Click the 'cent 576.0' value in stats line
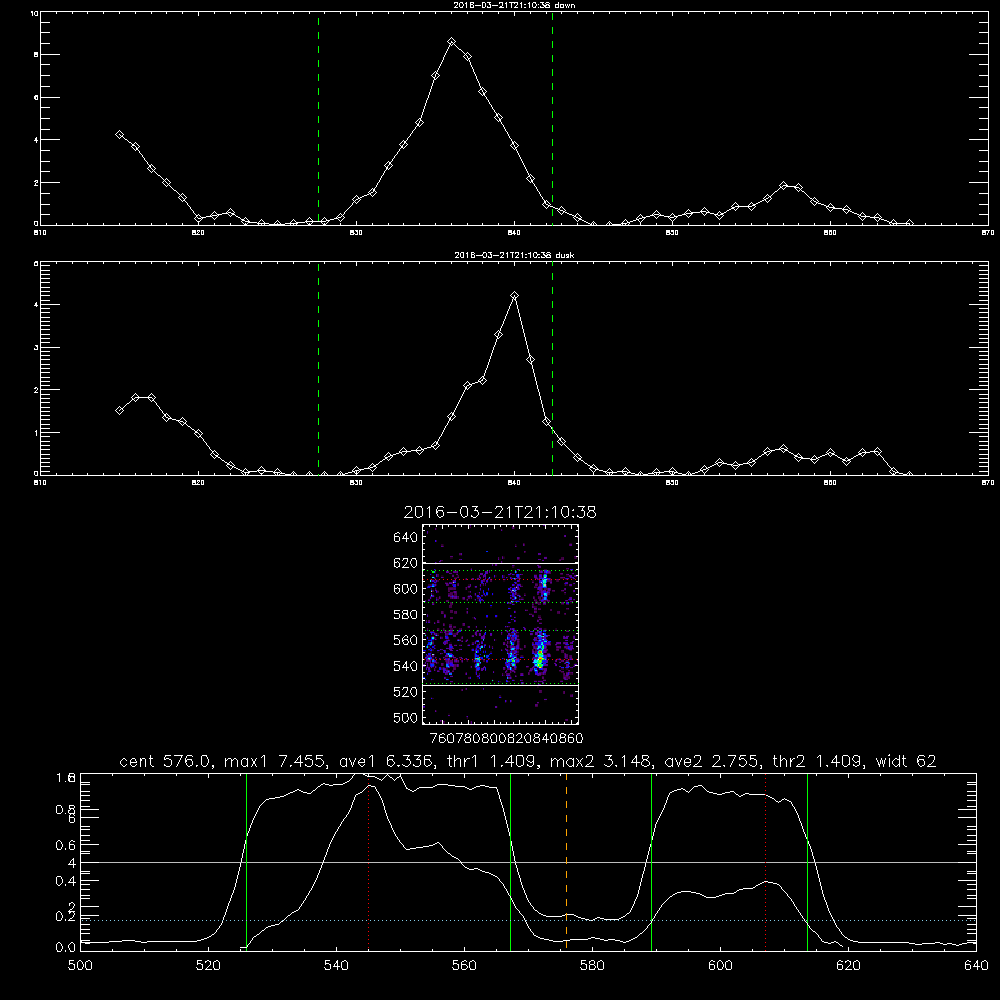The width and height of the screenshot is (1000, 1000). 166,761
